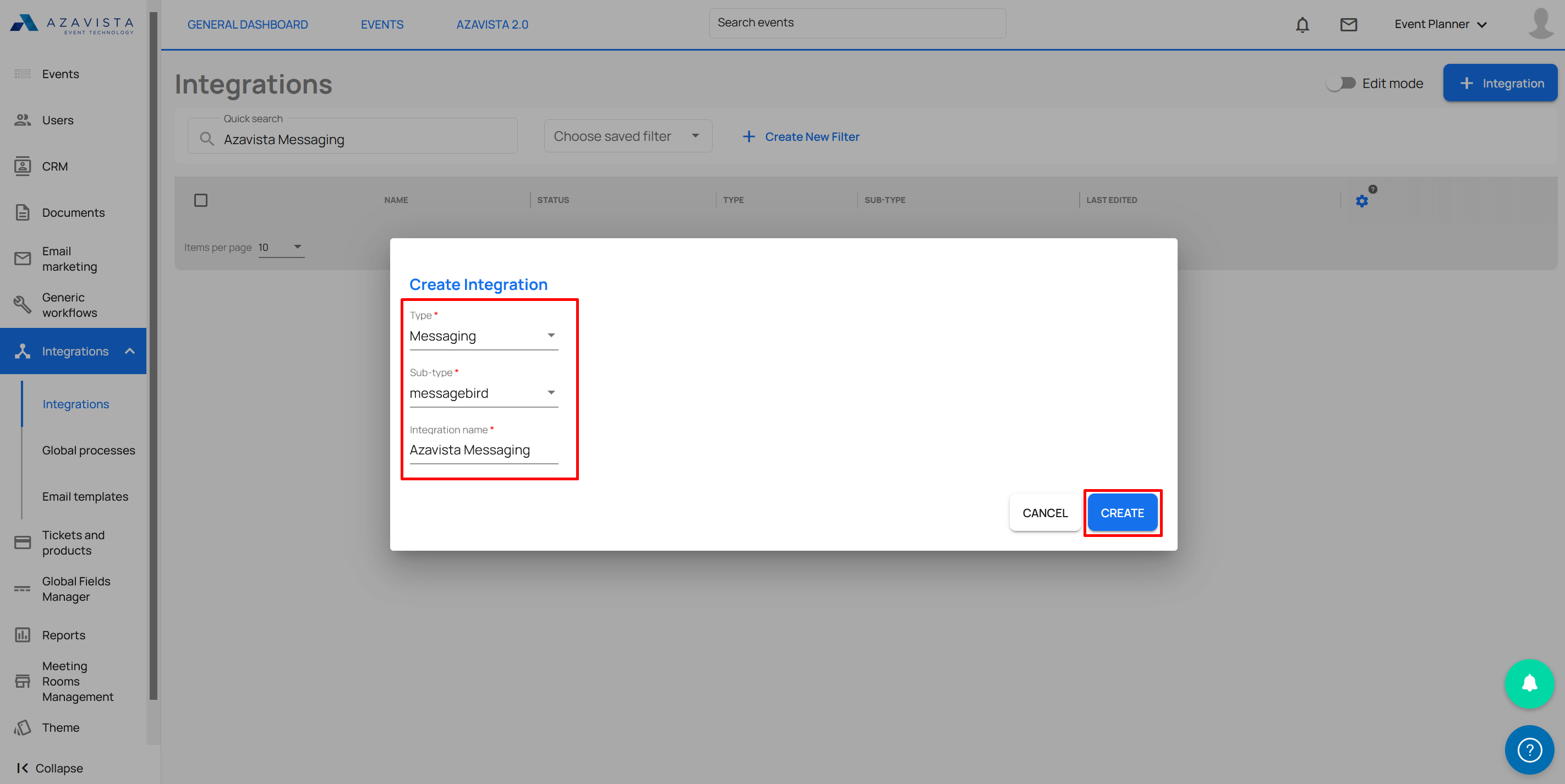Click the Generic workflows wrench icon
Image resolution: width=1565 pixels, height=784 pixels.
click(x=23, y=305)
